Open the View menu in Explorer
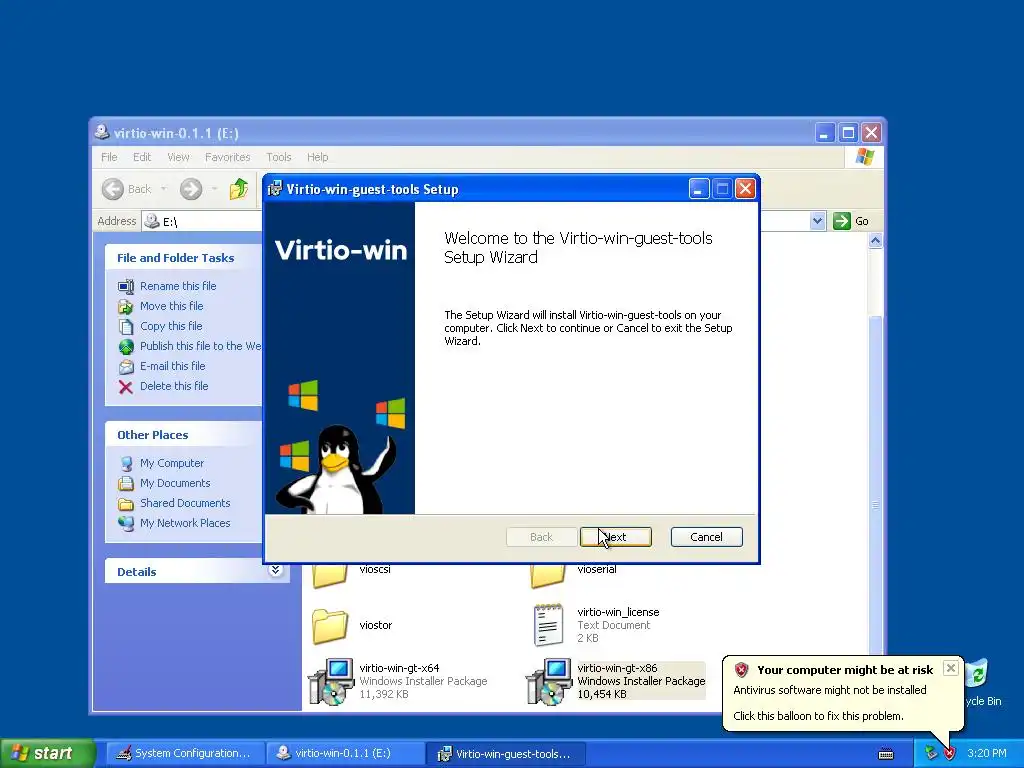Screen dimensions: 1024x768 tap(178, 157)
